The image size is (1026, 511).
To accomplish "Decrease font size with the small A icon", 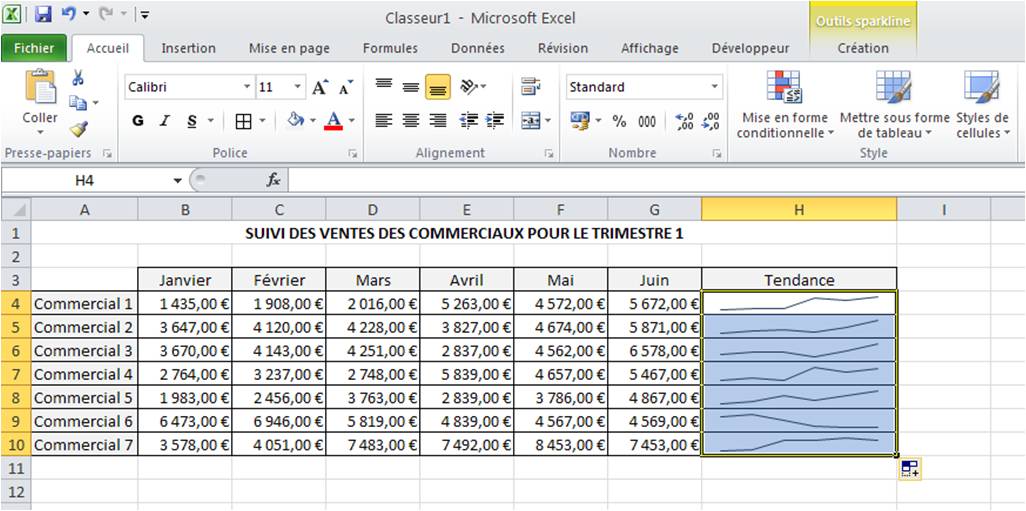I will (345, 87).
